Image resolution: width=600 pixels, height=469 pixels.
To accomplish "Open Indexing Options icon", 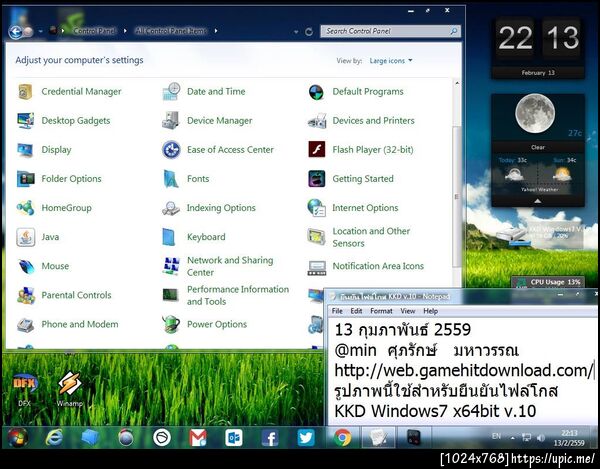I will (171, 208).
